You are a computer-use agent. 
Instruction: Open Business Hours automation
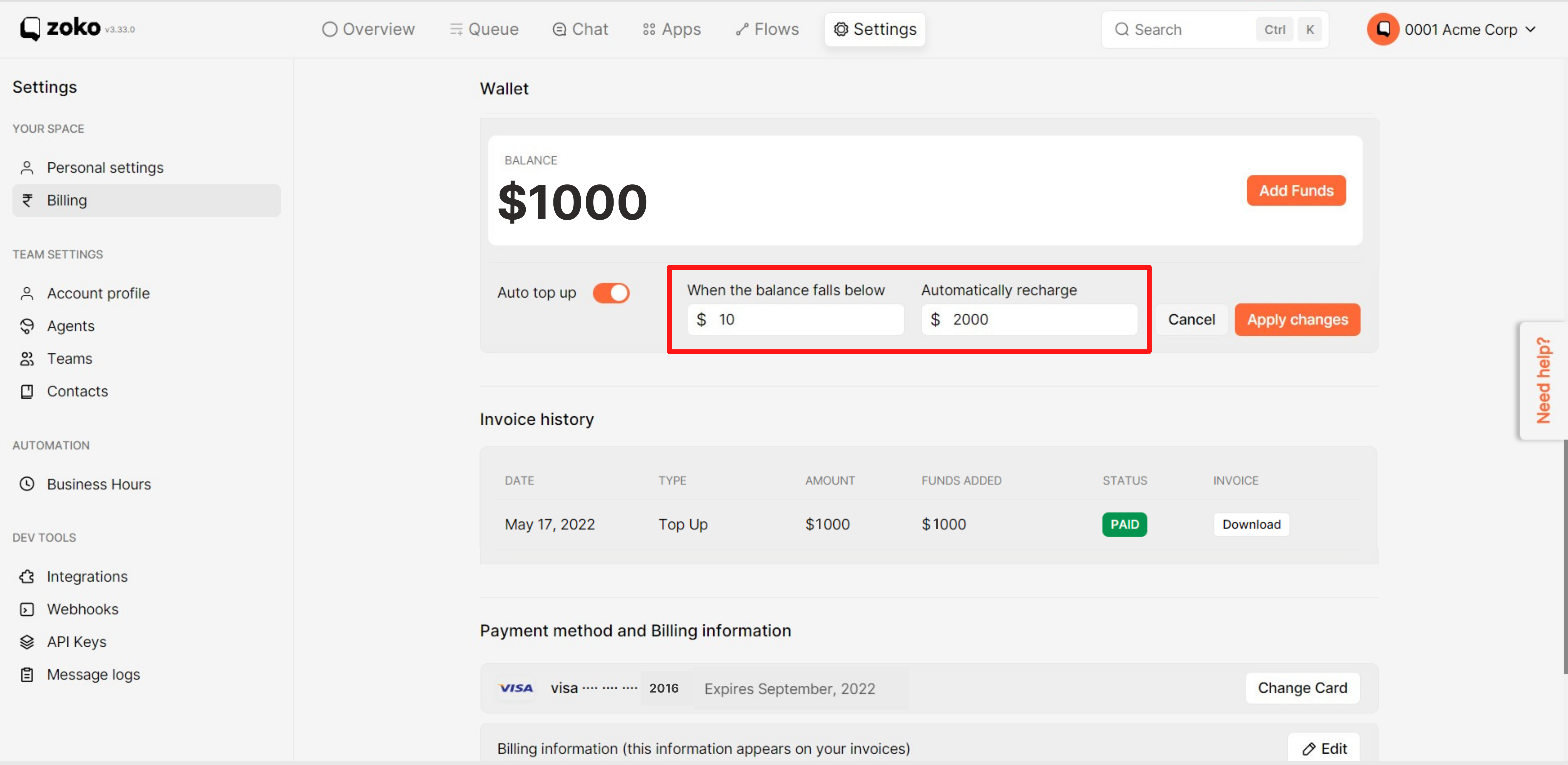coord(146,484)
